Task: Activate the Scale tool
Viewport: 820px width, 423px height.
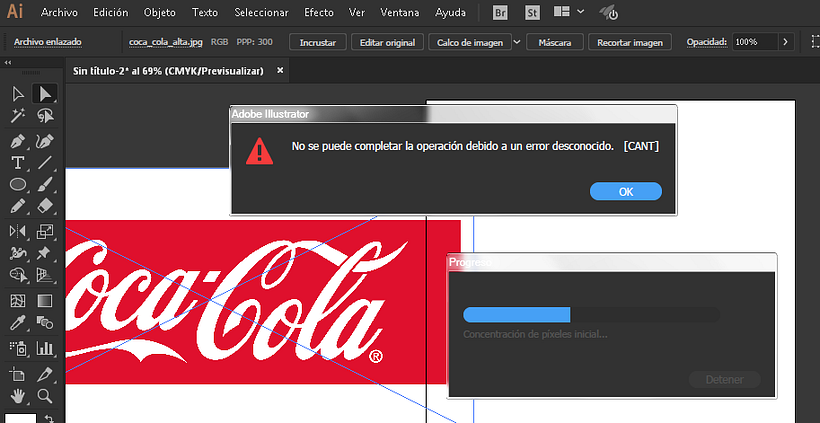Action: pos(45,231)
